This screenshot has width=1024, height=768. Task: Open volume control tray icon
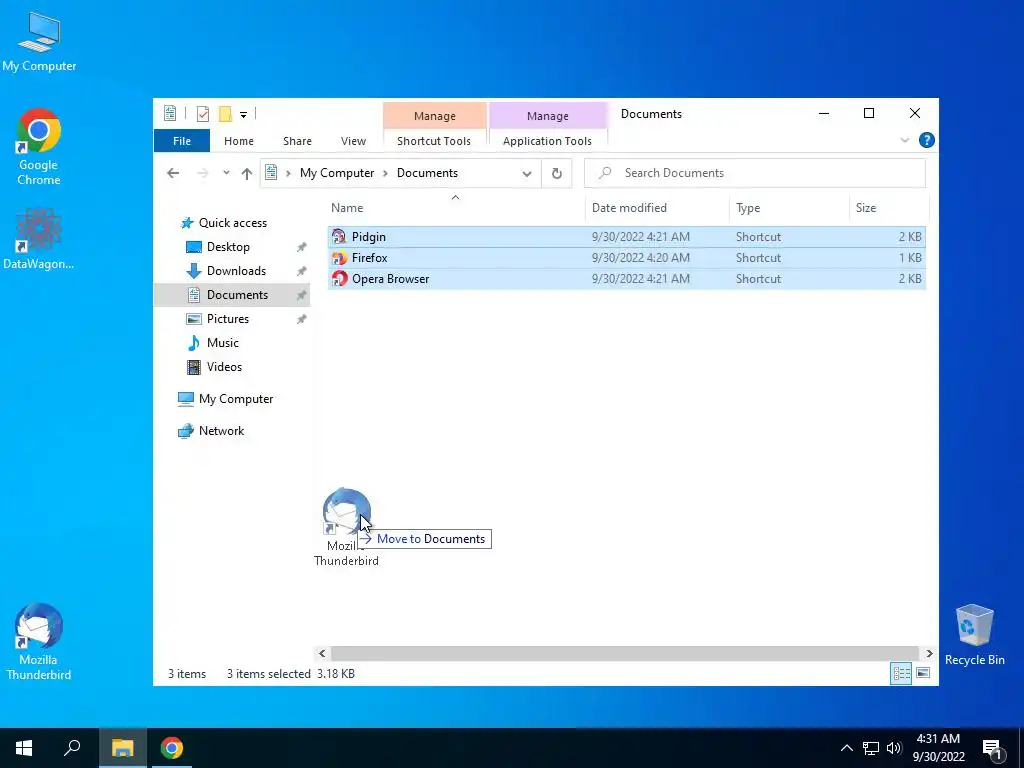(894, 748)
